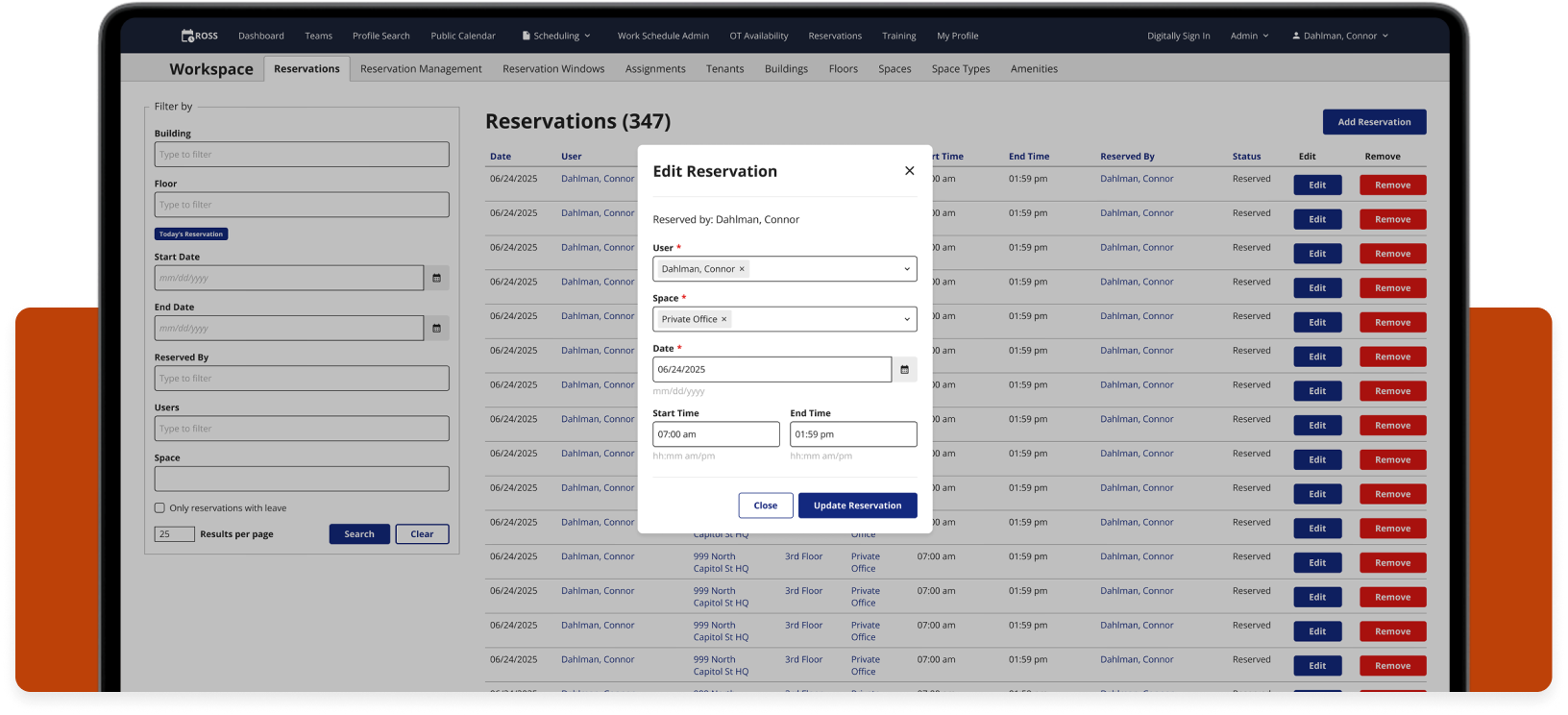Enable Only reservations with leave checkbox
Screen dimensions: 1568x715
(x=159, y=507)
